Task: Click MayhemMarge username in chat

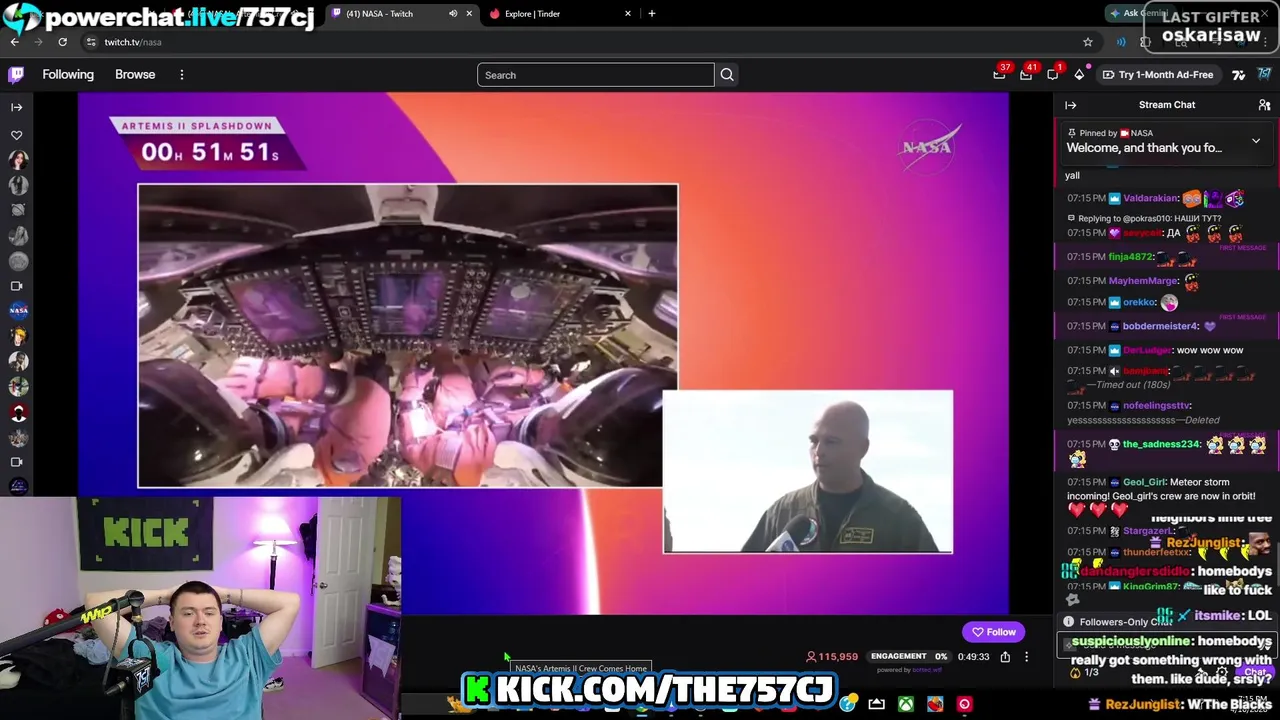Action: 1143,281
